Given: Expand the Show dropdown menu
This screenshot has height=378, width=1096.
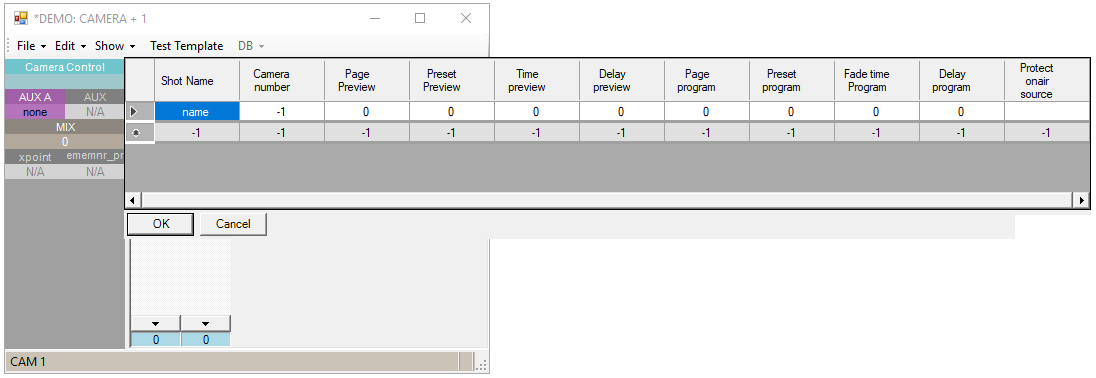Looking at the screenshot, I should [115, 46].
